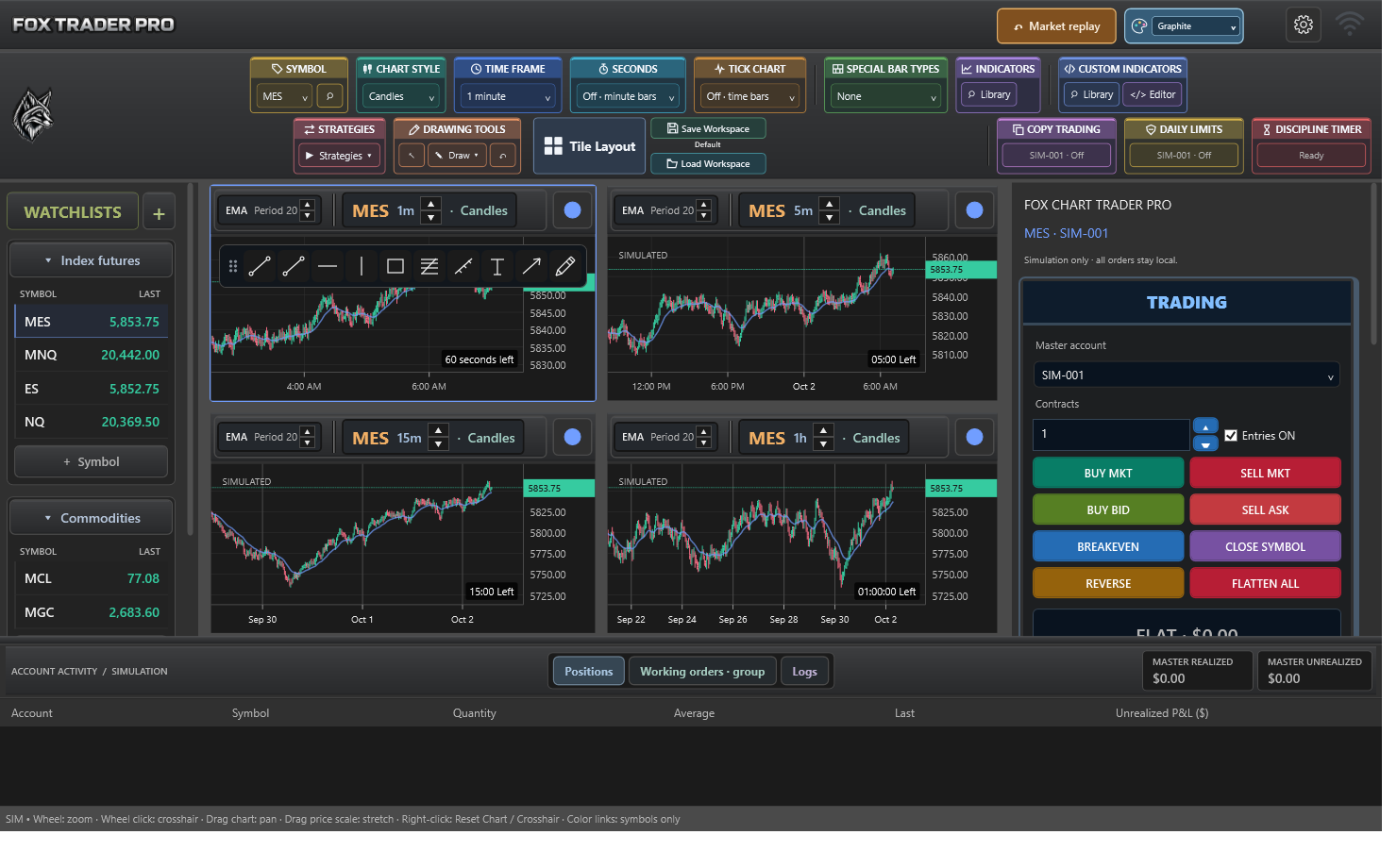
Task: Click the cursor pointer tool in Drawing Tools
Action: click(x=412, y=156)
